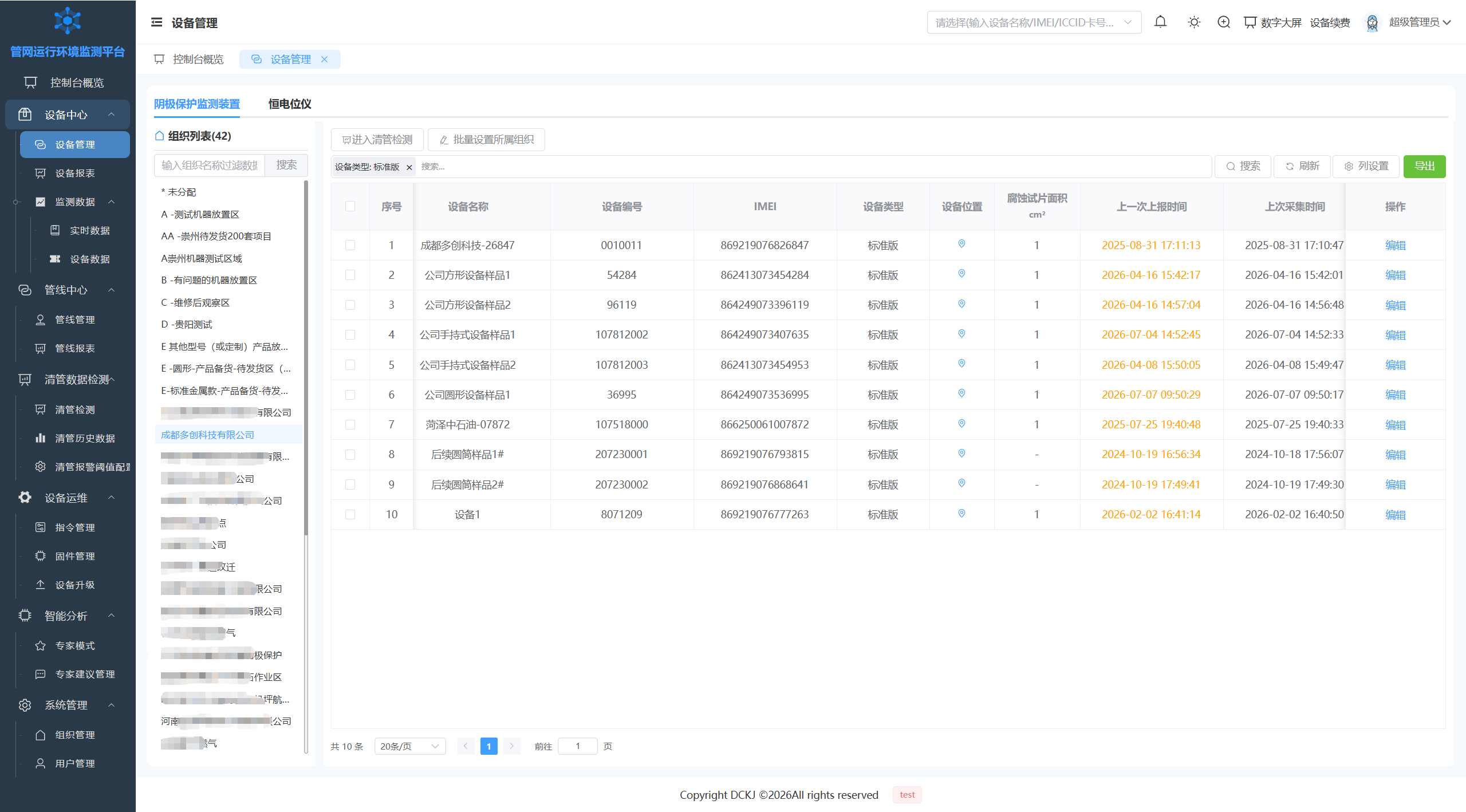The width and height of the screenshot is (1466, 812).
Task: Check row 1 成都多创科技-26847 checkbox
Action: pos(350,245)
